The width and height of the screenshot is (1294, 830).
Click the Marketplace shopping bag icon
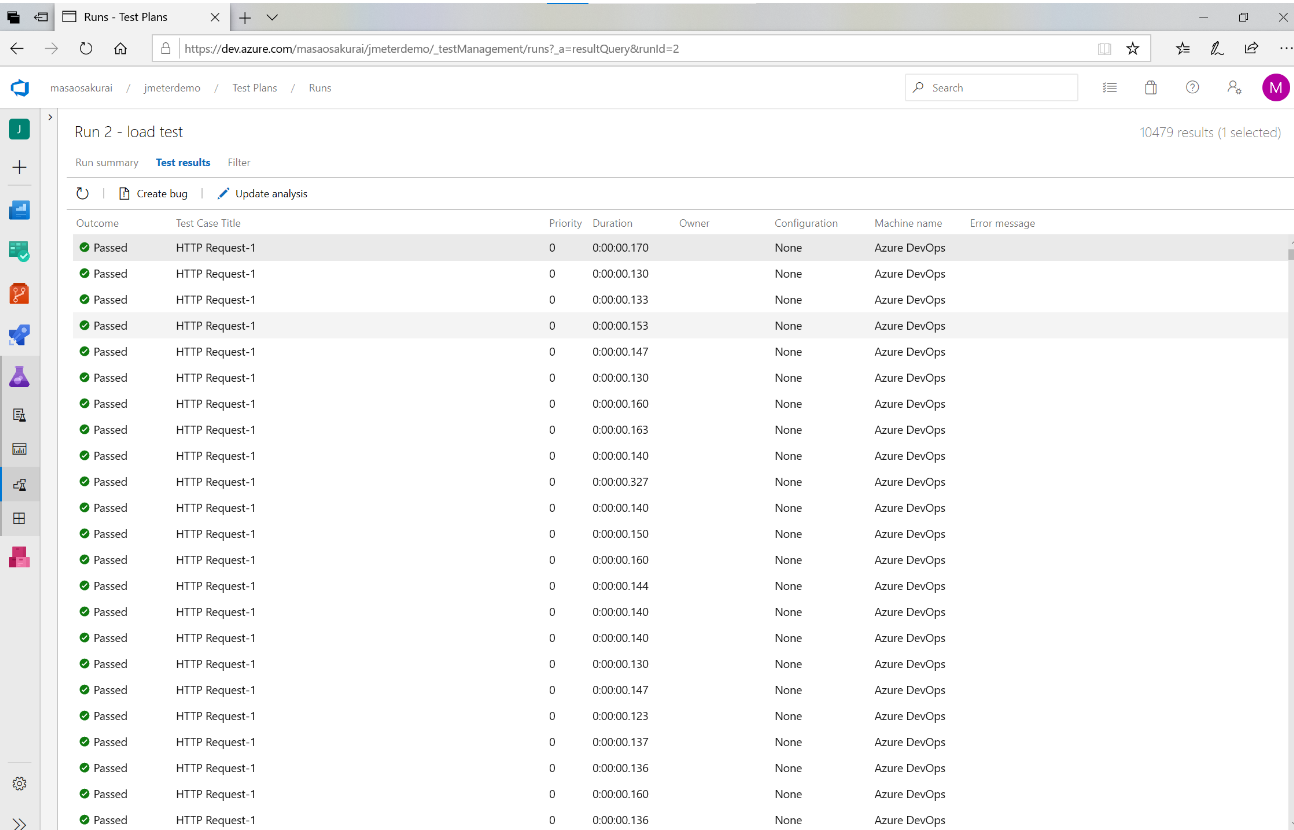click(1151, 88)
